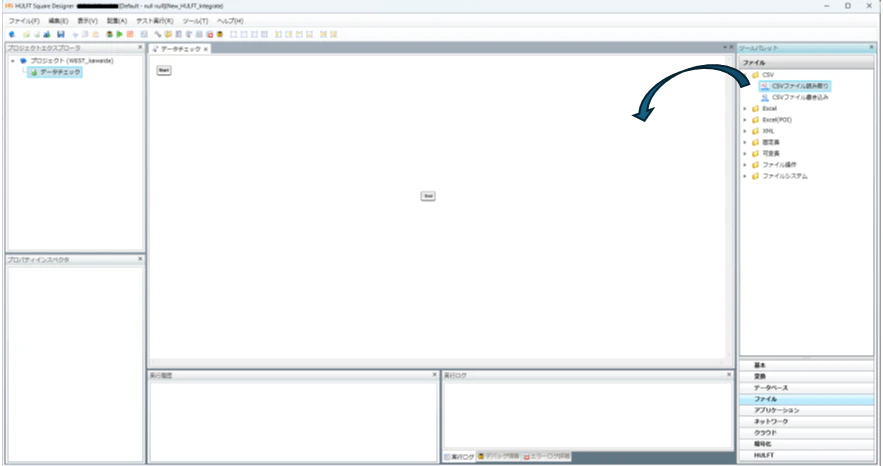Click the blue globe icon starting the toolbar
Screen dimensions: 883x466
click(12, 34)
